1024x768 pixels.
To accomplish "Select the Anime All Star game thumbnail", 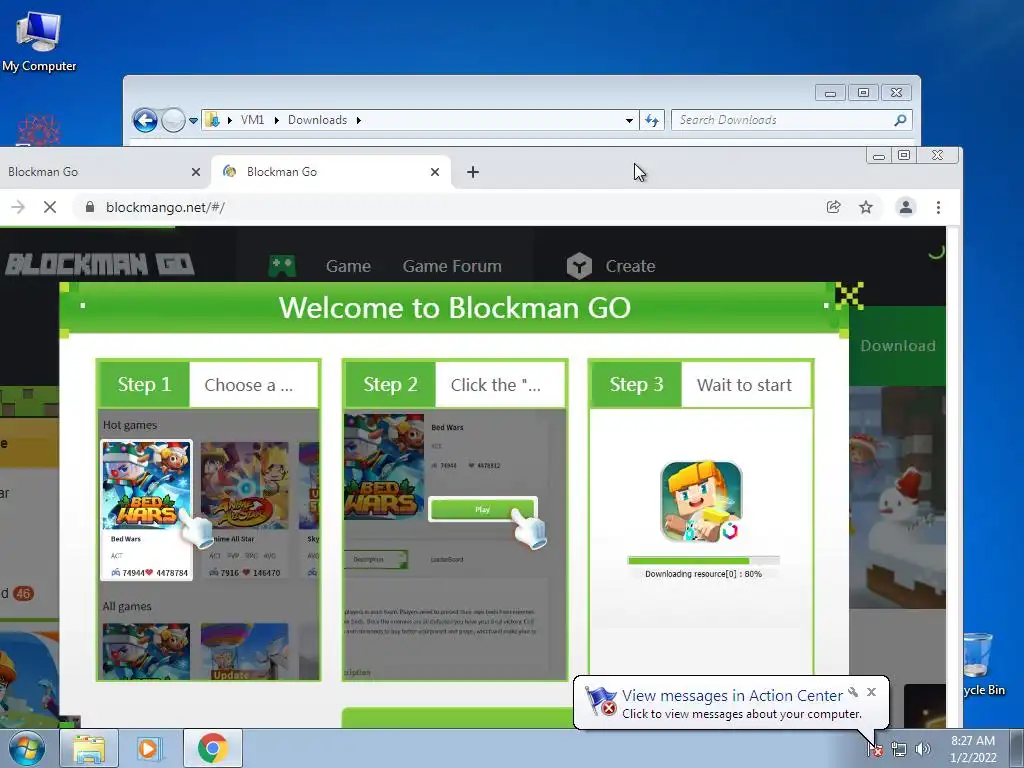I will pos(244,485).
